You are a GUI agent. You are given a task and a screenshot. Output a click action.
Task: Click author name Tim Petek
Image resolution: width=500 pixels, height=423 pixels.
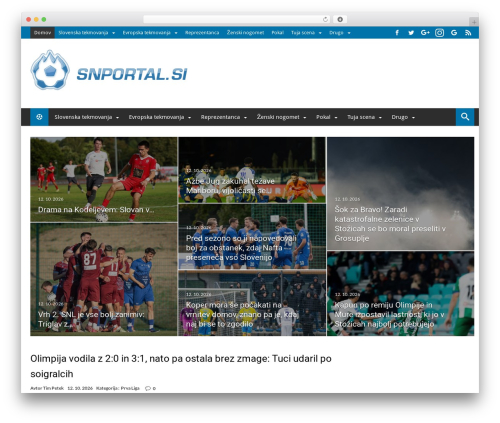click(53, 388)
